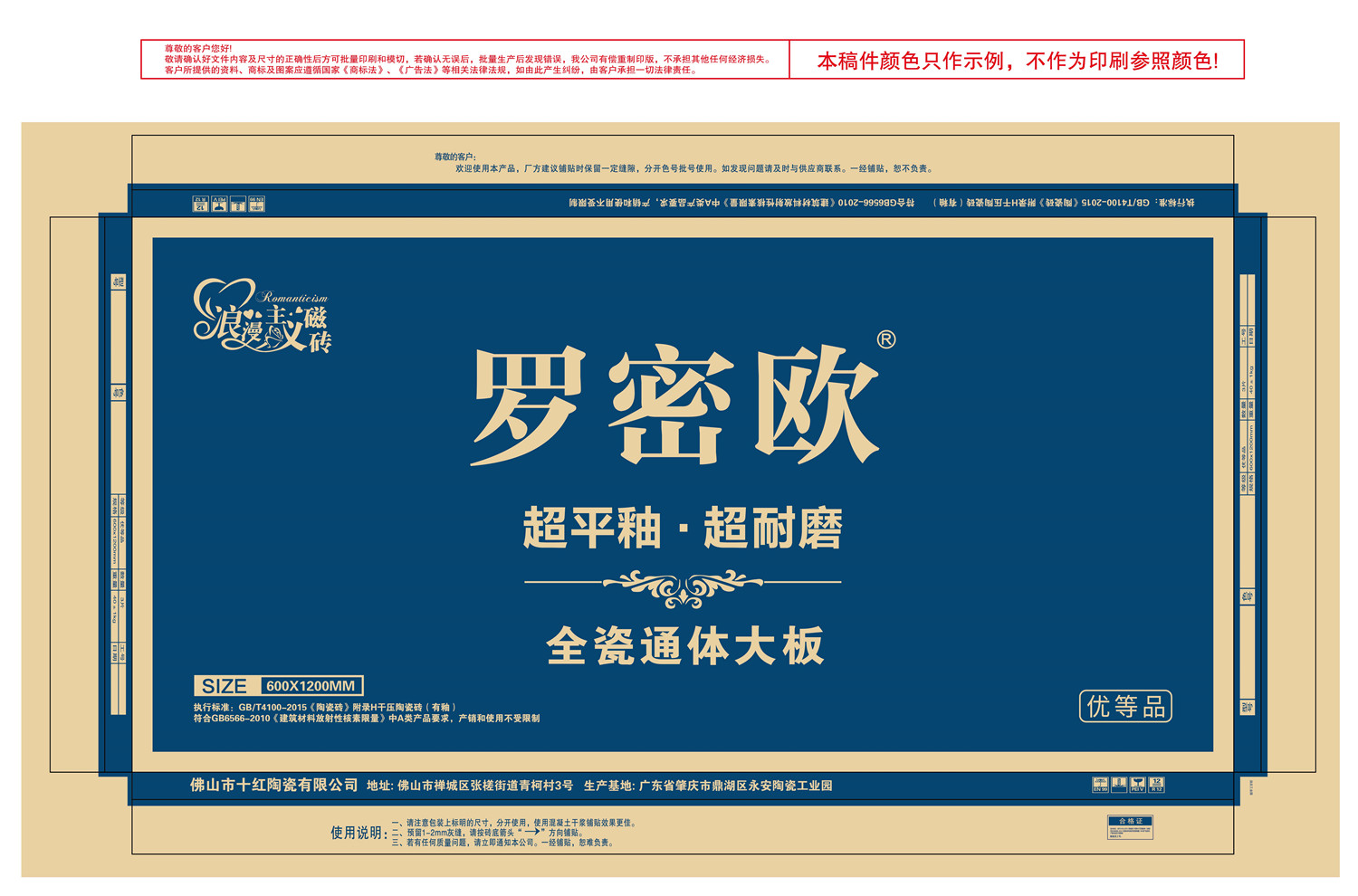This screenshot has width=1358, height=896.
Task: Click the 全瓷通体大板 product title
Action: pyautogui.click(x=685, y=646)
